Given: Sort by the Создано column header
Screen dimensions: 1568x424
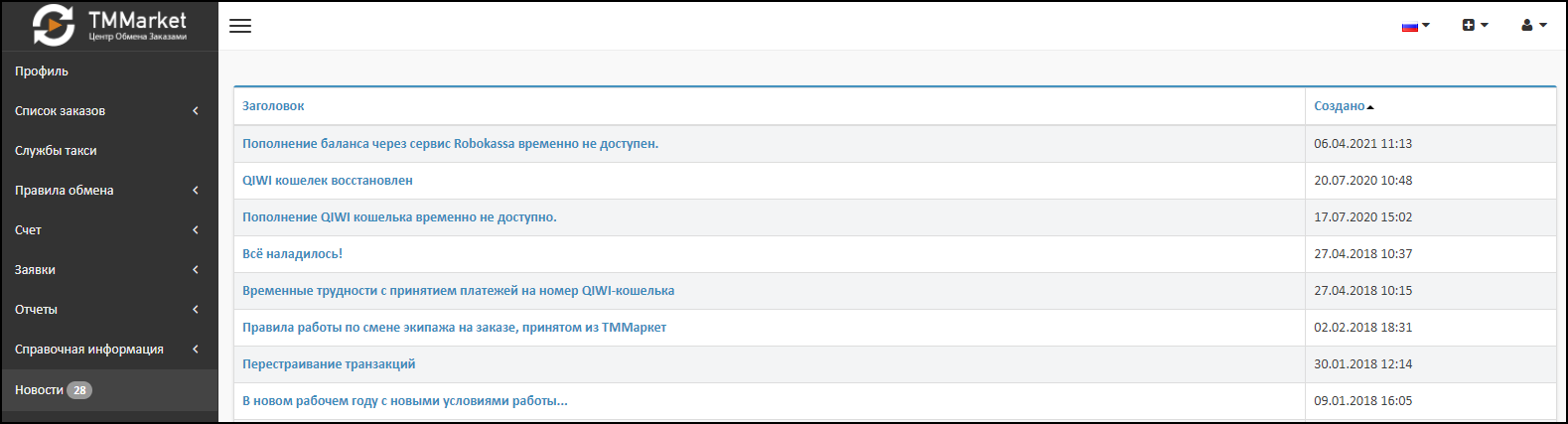Looking at the screenshot, I should [1340, 106].
